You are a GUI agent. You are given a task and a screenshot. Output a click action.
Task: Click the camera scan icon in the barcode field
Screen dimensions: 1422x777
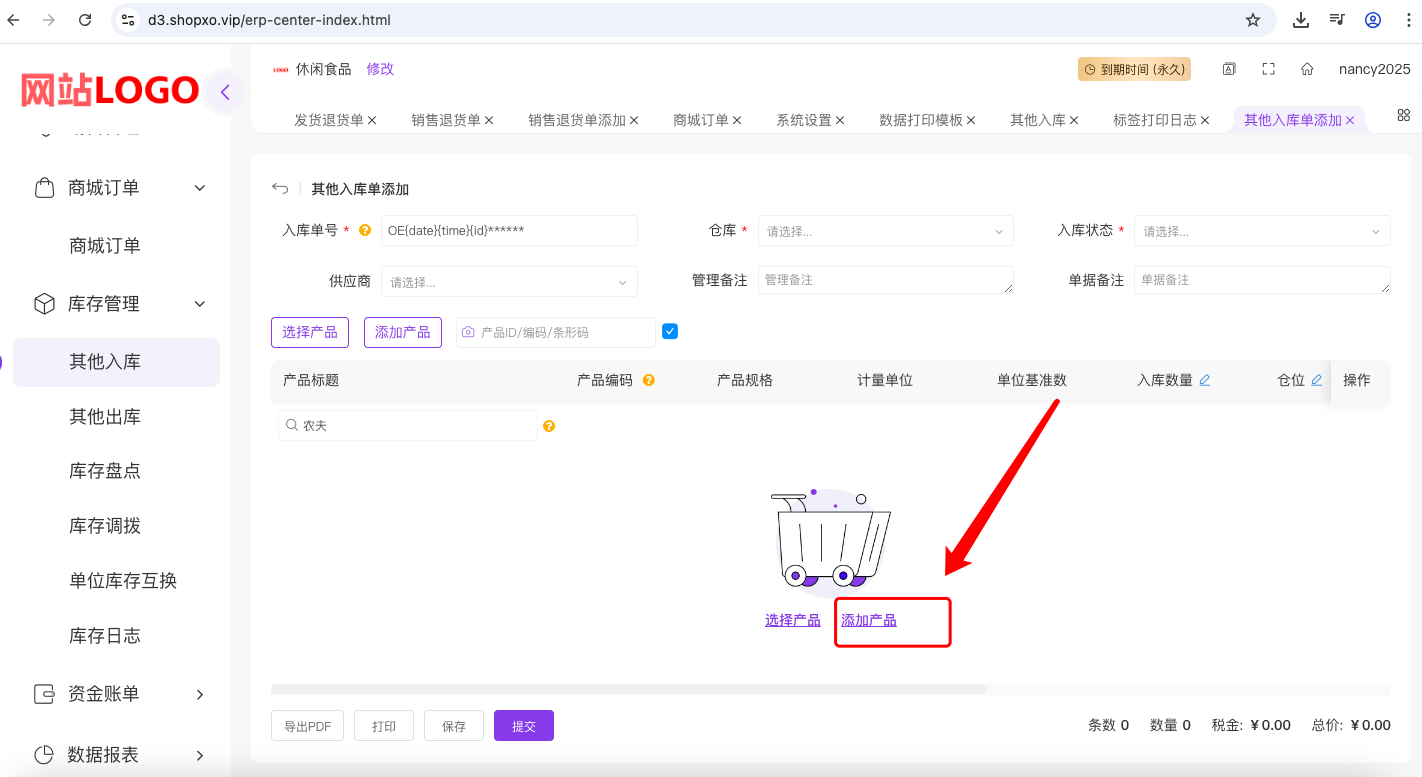[x=468, y=332]
